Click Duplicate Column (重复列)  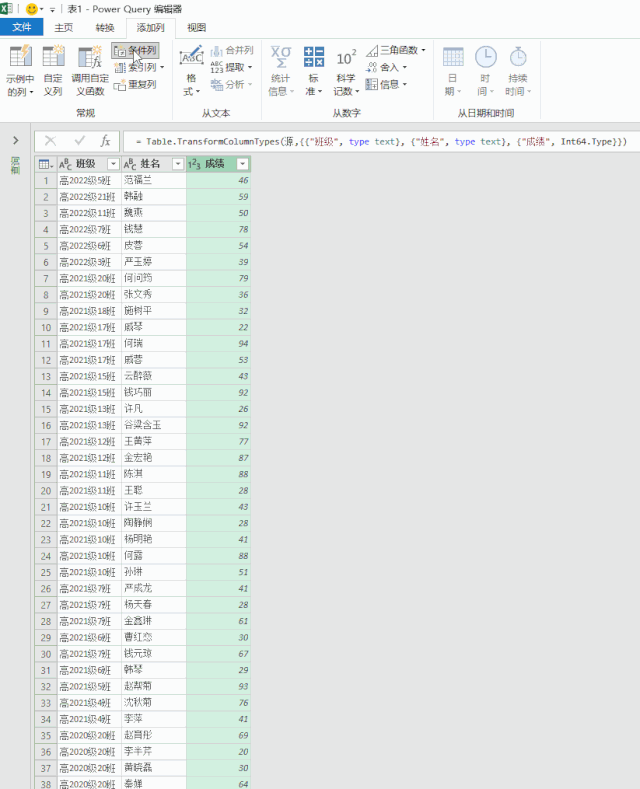(x=135, y=85)
